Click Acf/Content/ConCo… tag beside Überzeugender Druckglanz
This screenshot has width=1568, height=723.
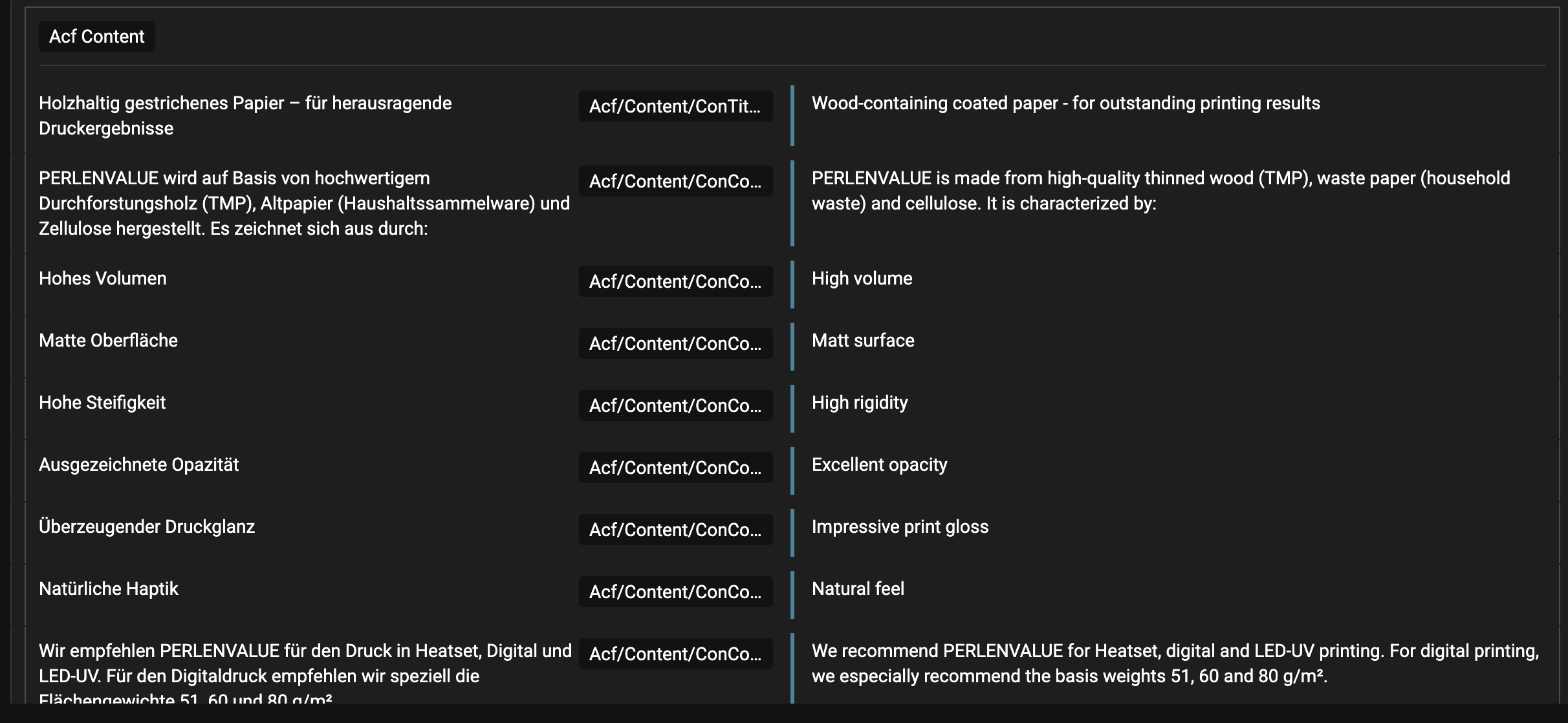(x=675, y=530)
